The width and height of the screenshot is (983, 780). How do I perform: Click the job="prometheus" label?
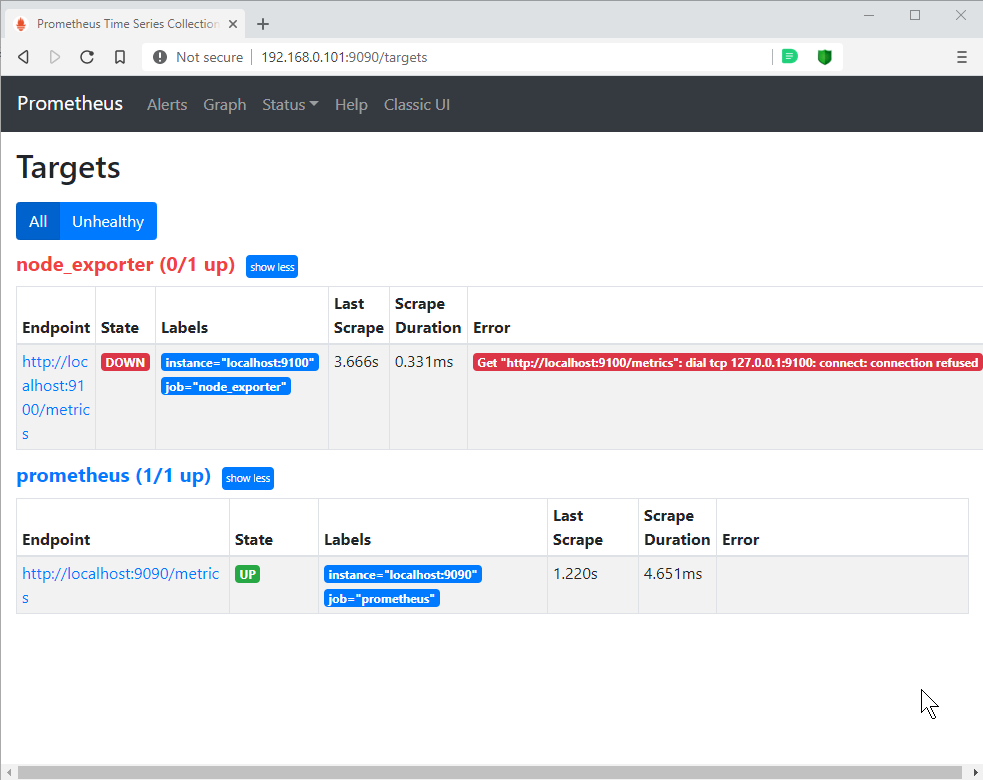(382, 599)
